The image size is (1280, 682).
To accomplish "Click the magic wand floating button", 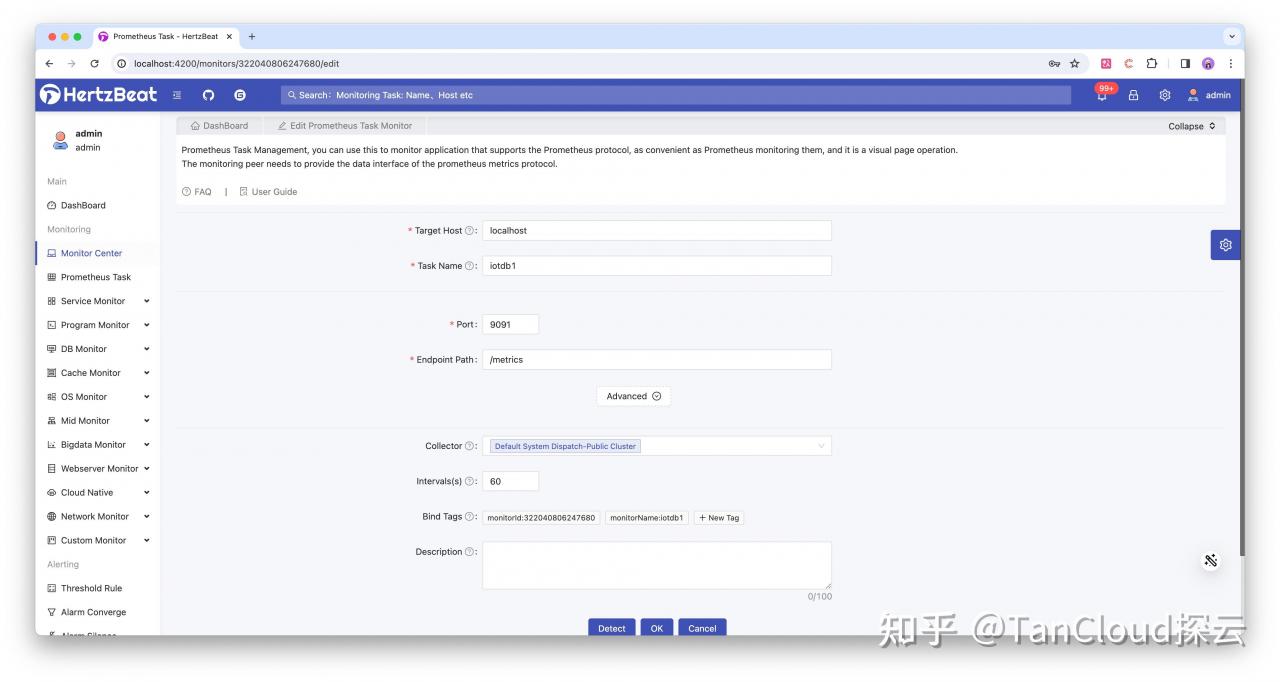I will pyautogui.click(x=1211, y=560).
